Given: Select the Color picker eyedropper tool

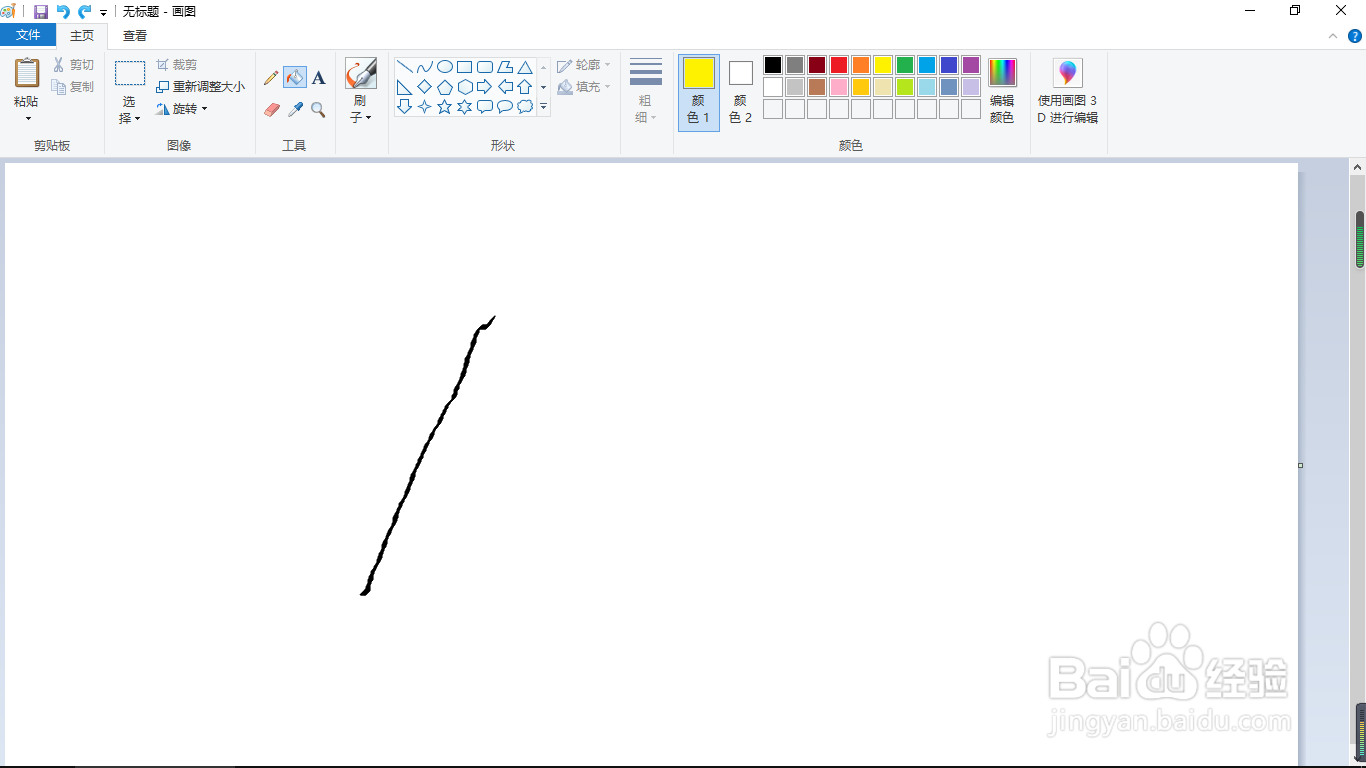Looking at the screenshot, I should [295, 109].
